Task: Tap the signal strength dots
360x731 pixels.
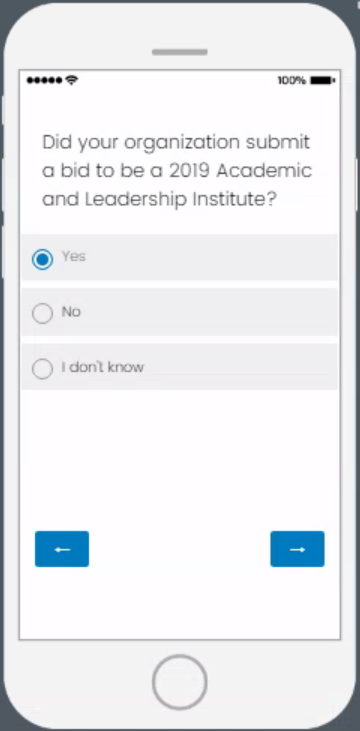Action: 44,81
